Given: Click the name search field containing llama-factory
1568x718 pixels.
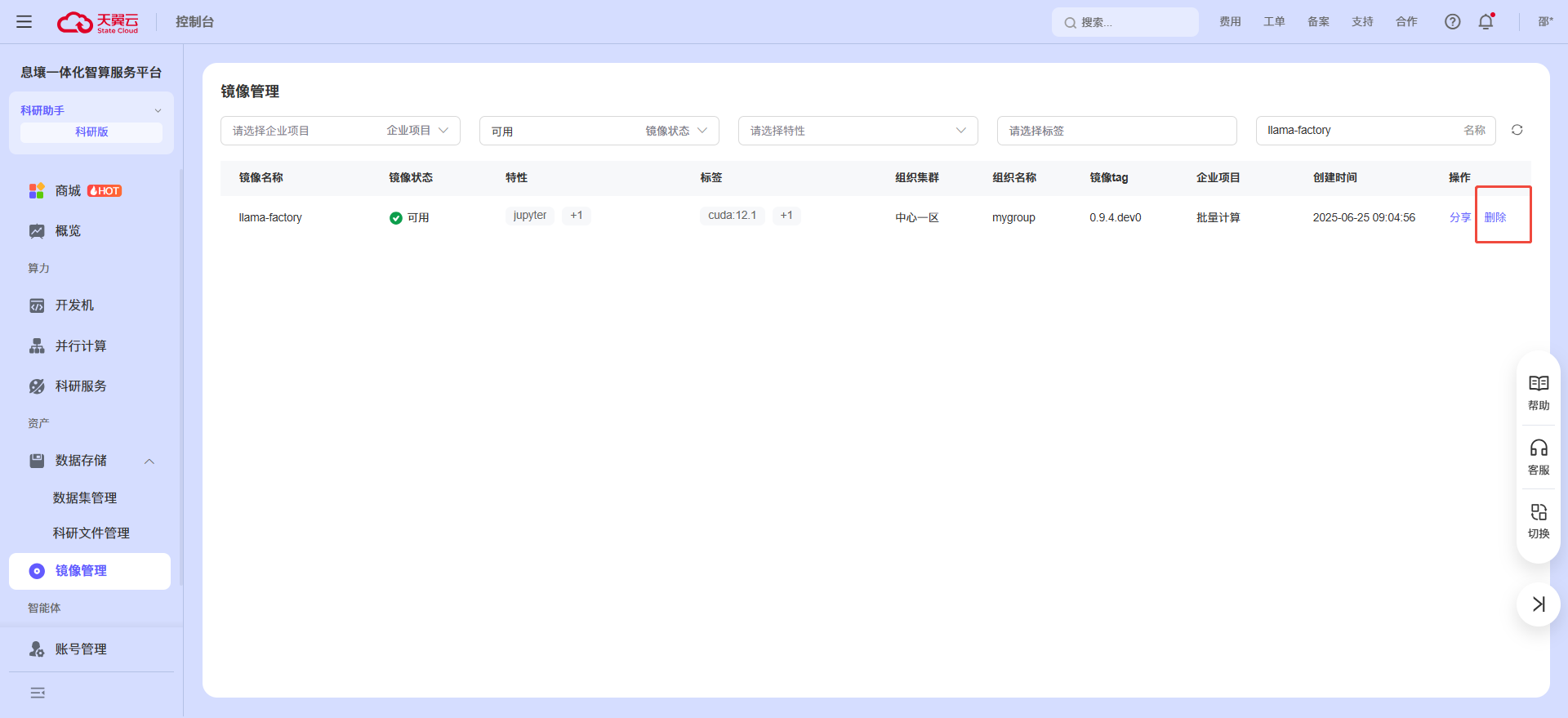Looking at the screenshot, I should point(1376,131).
